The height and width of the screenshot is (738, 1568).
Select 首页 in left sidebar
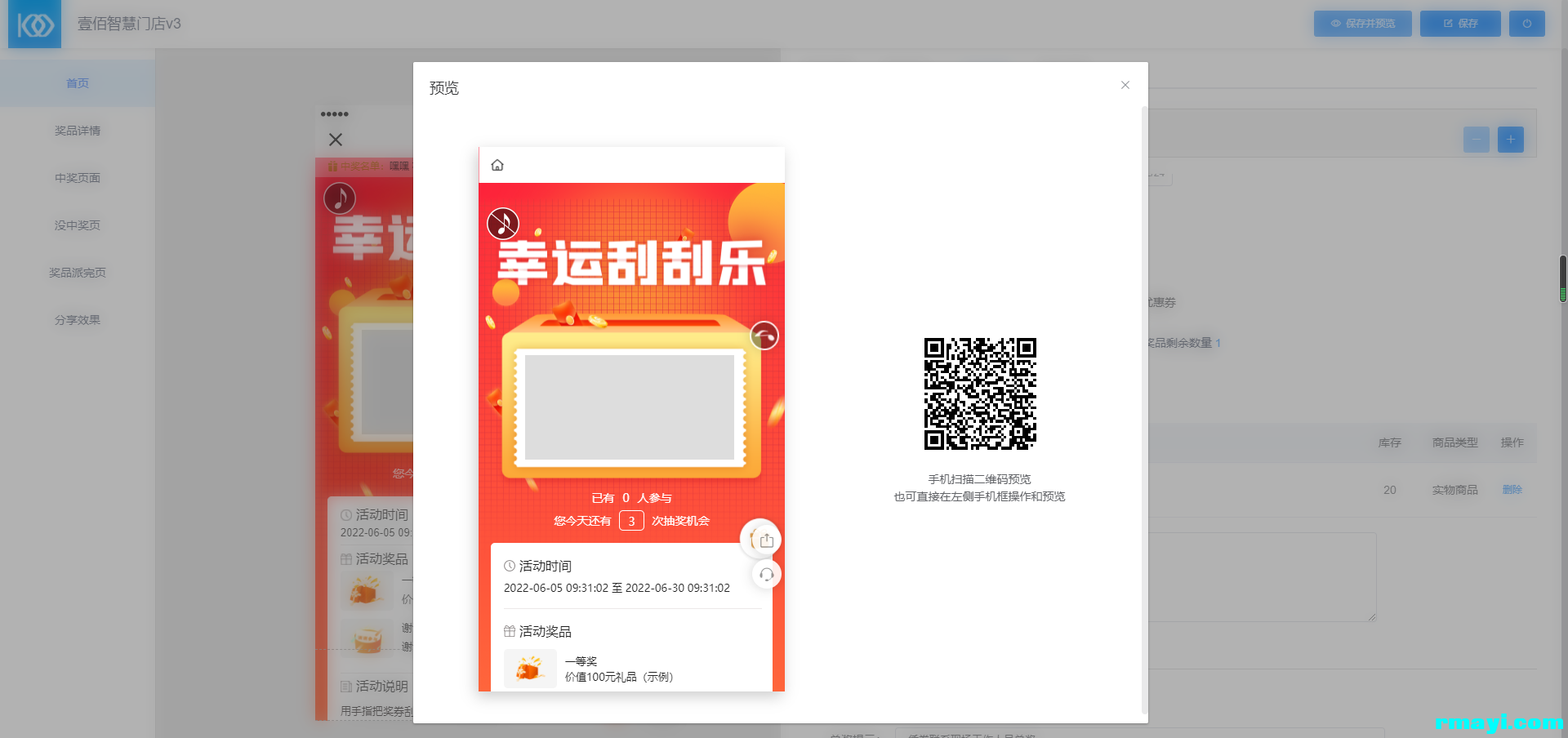point(78,83)
